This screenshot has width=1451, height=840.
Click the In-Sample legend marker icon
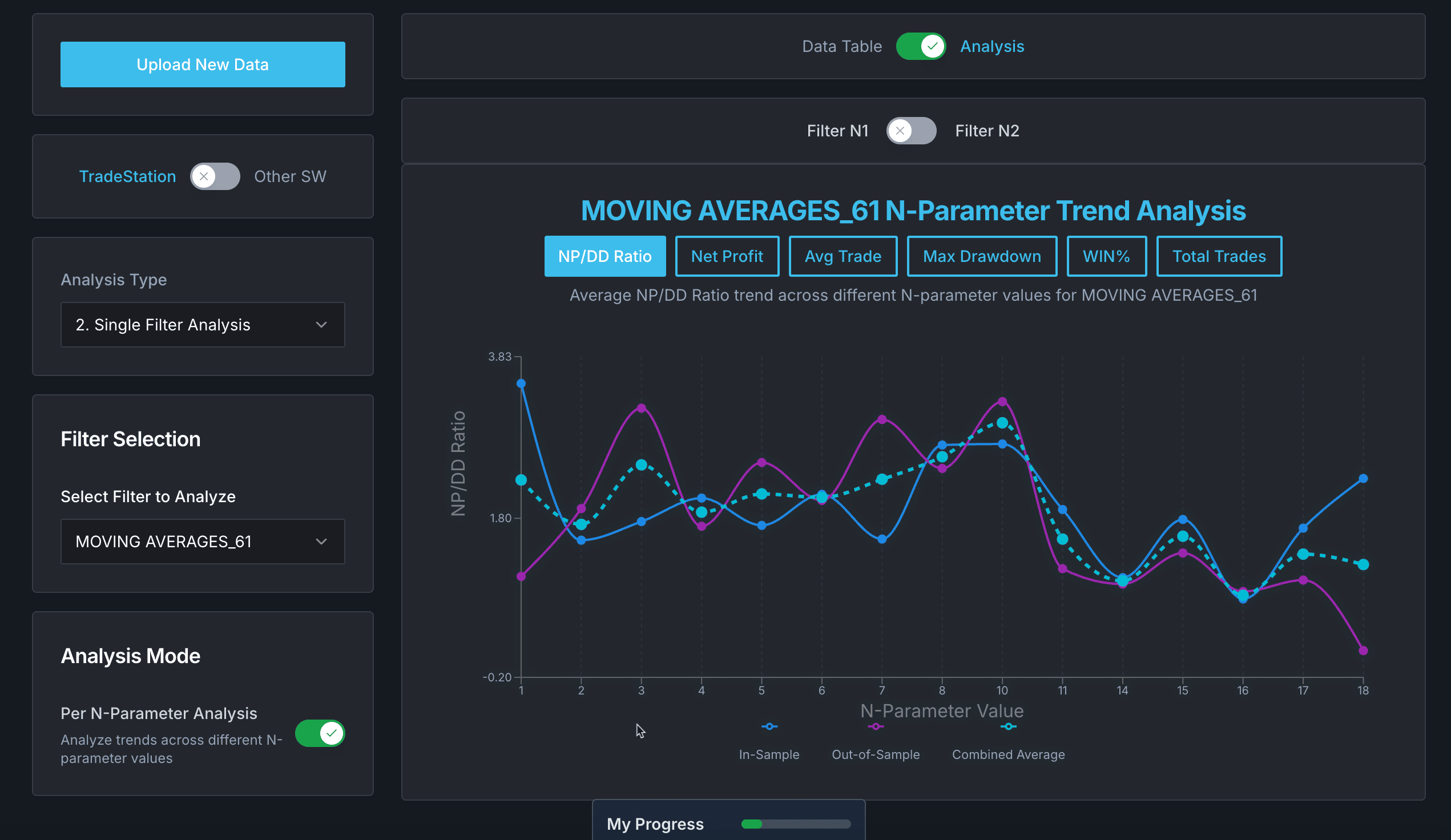(x=769, y=726)
